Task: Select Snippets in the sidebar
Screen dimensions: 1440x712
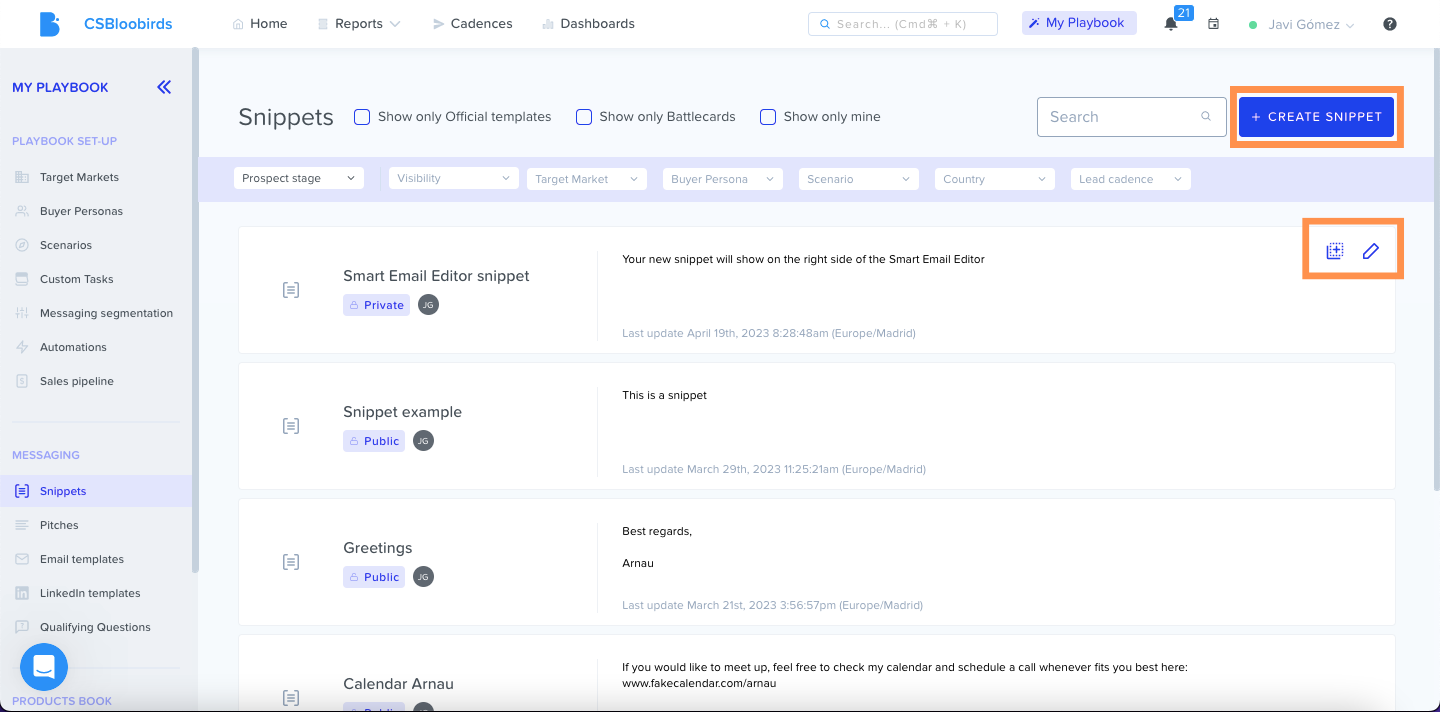Action: coord(96,491)
